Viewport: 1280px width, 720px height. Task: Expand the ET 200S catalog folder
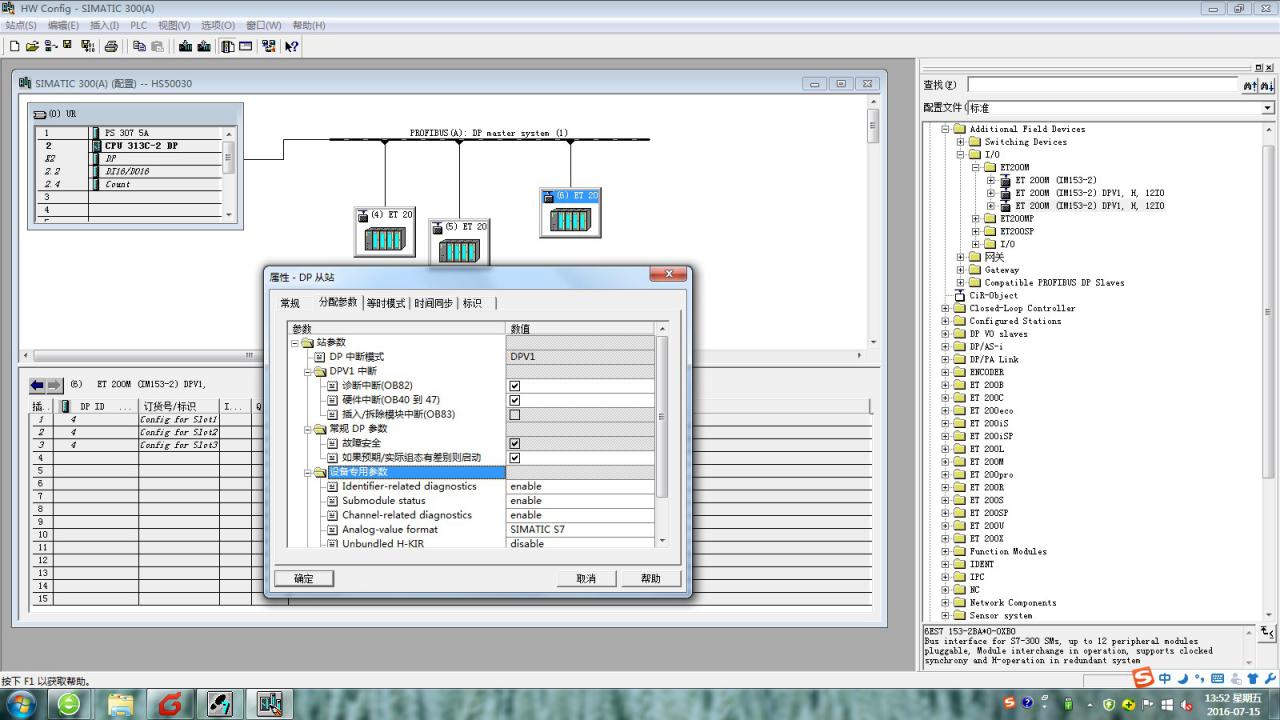pyautogui.click(x=945, y=500)
